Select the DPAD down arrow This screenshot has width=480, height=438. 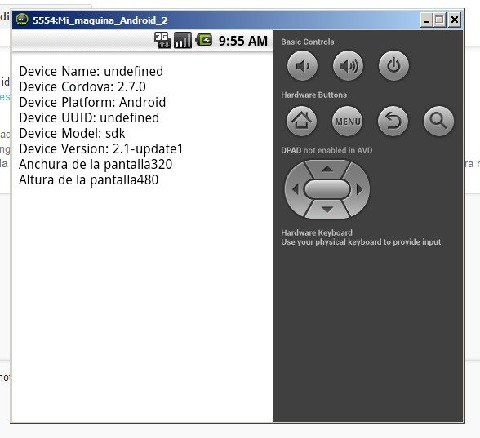[x=327, y=209]
